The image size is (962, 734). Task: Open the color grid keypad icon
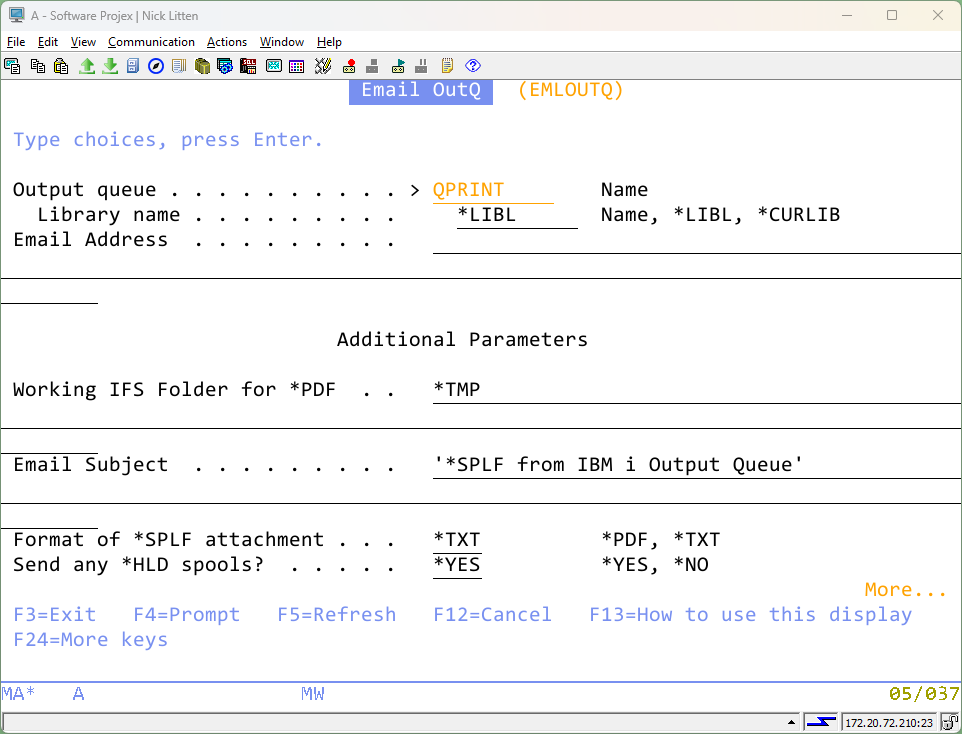tap(296, 66)
